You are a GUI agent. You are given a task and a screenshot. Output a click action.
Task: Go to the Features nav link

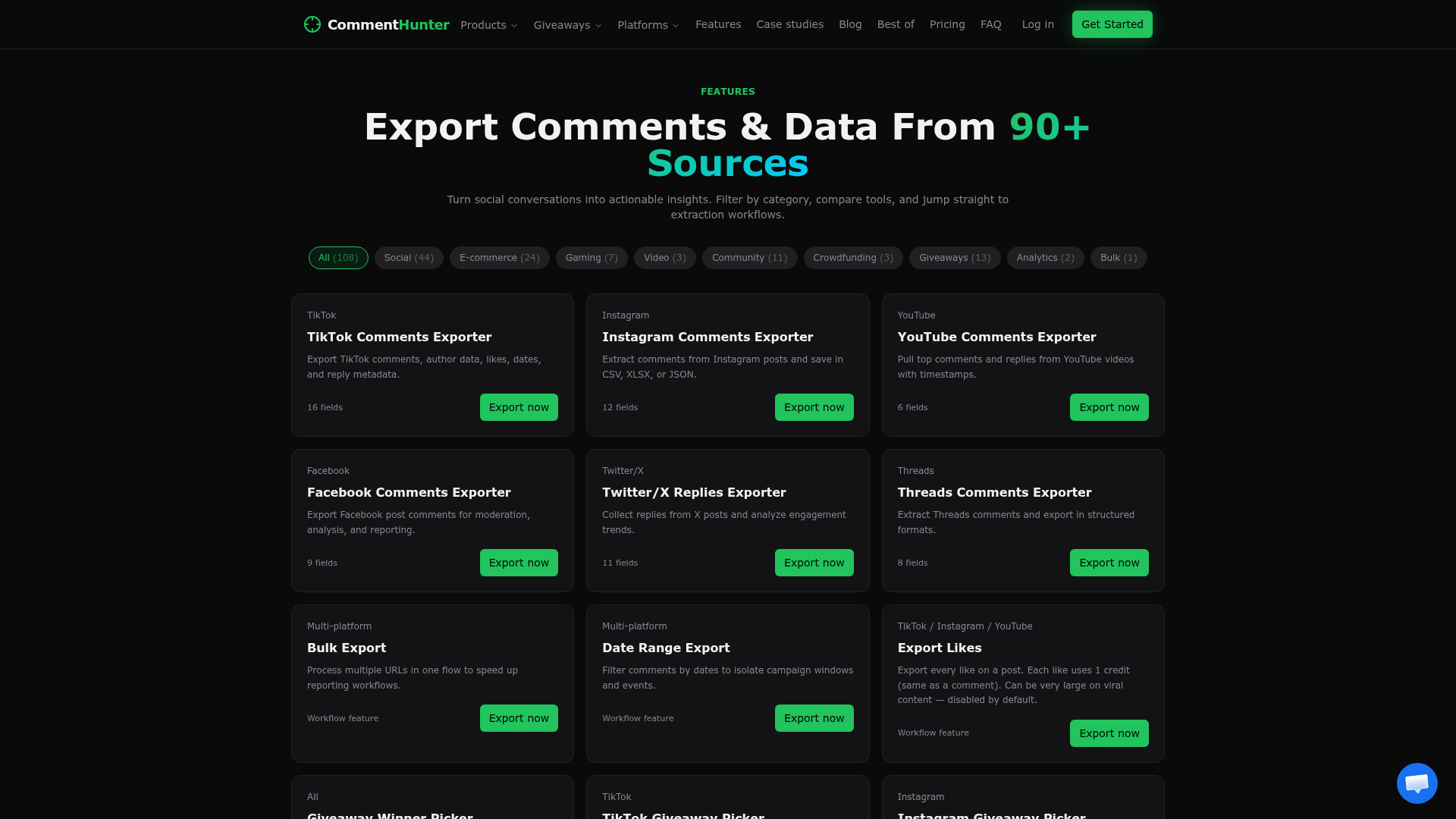point(718,24)
